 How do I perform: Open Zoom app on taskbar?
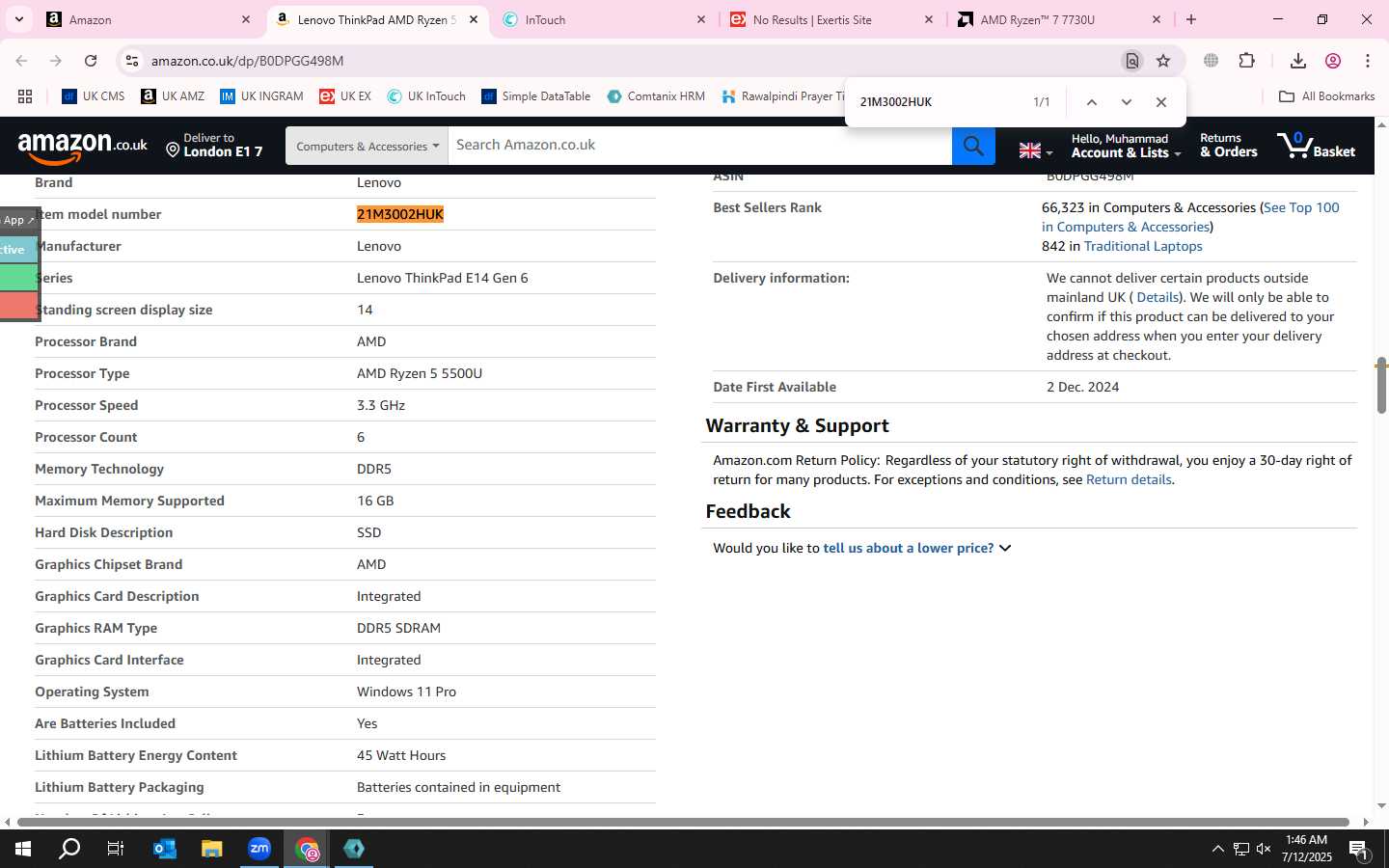tap(259, 849)
